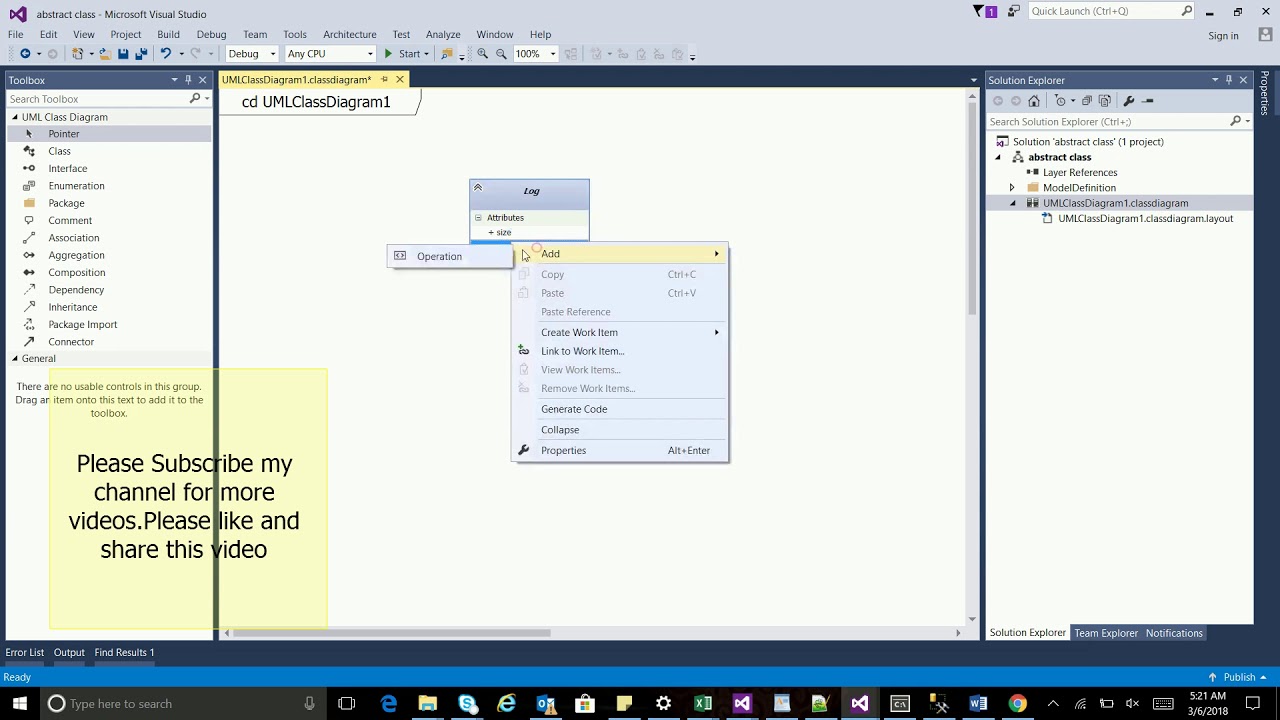1280x720 pixels.
Task: Click the Open File toolbar icon
Action: tap(104, 54)
